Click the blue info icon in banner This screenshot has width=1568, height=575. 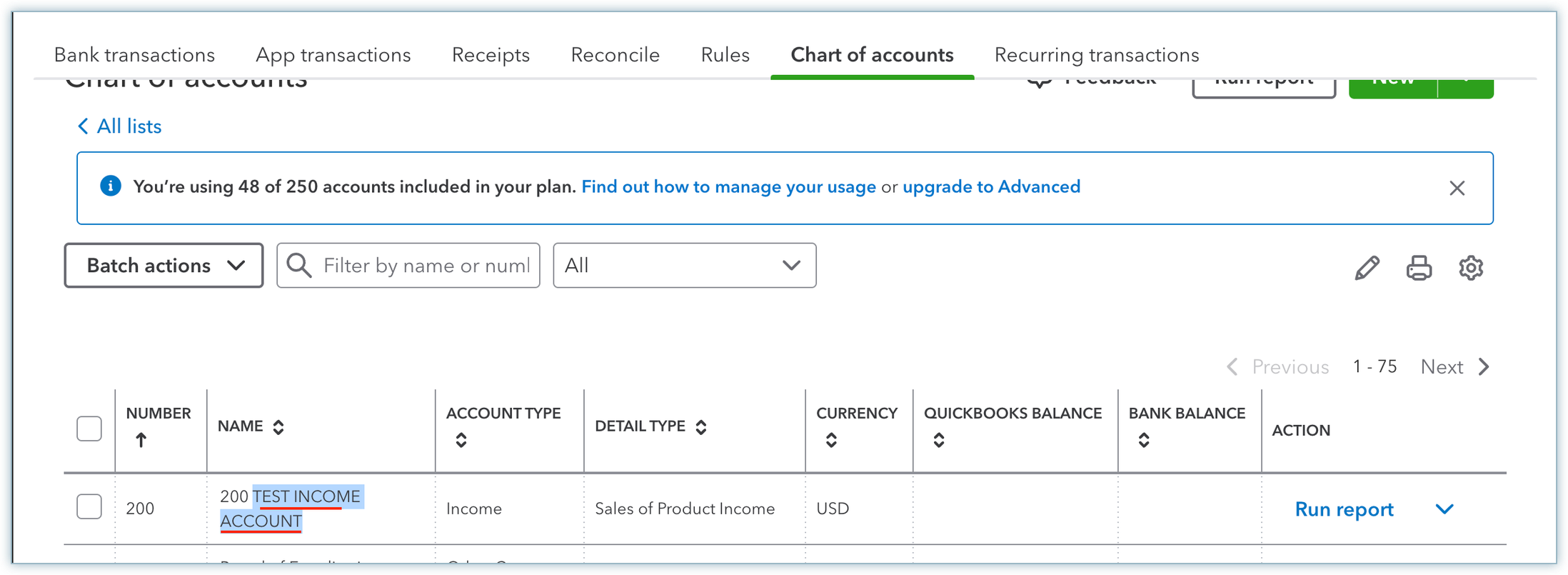[x=111, y=186]
